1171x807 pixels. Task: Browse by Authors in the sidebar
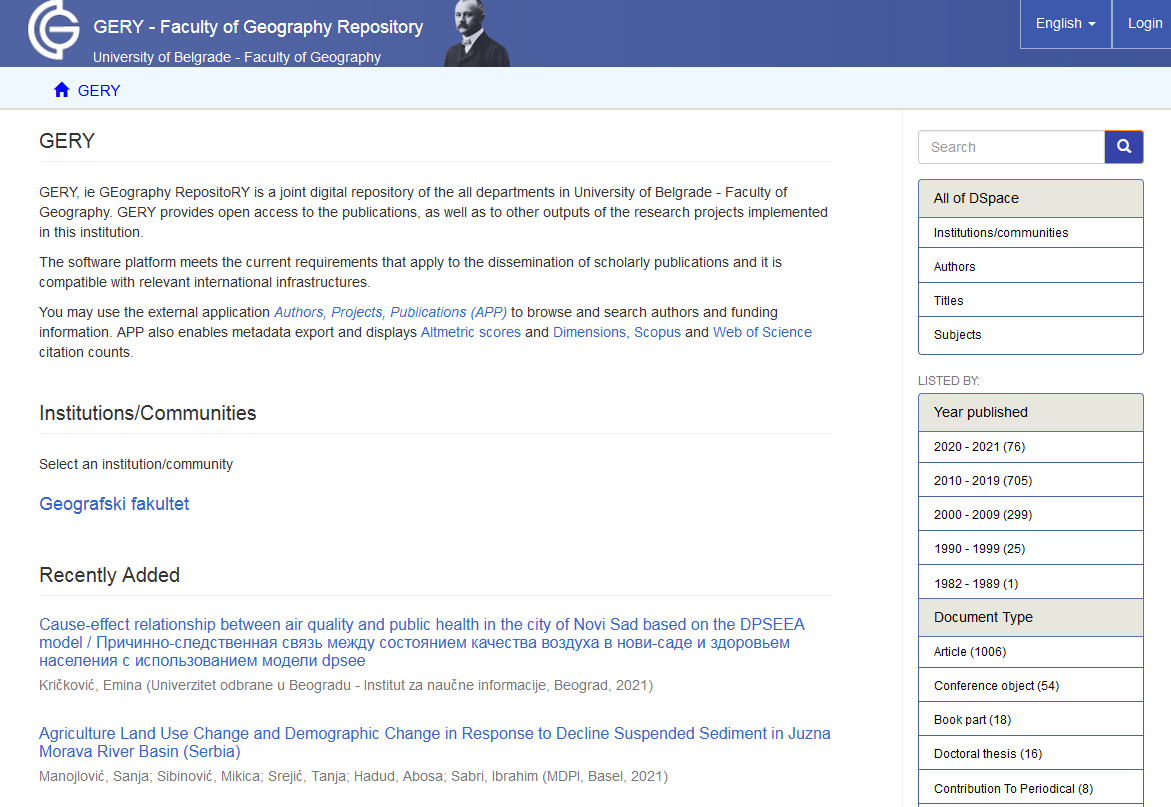pos(954,267)
